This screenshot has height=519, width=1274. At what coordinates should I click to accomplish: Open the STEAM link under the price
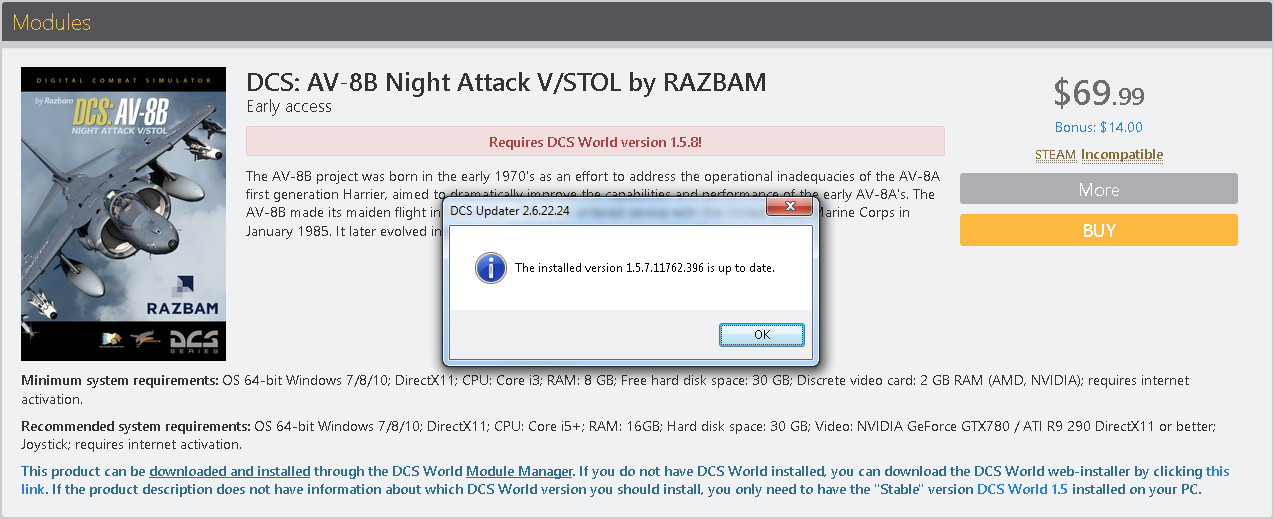[1055, 155]
